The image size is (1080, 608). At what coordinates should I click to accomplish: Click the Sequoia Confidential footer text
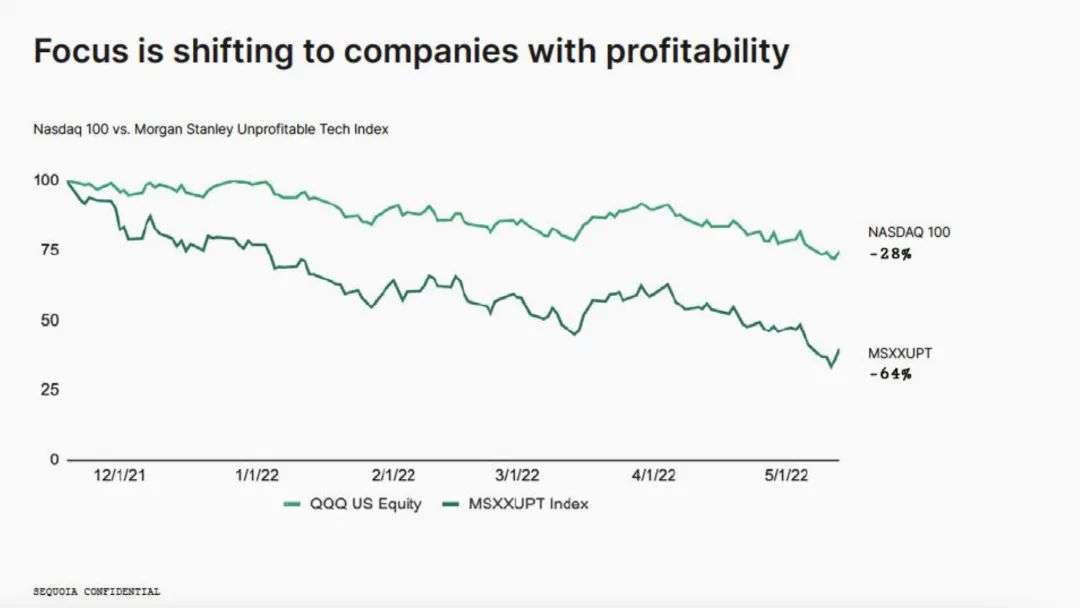pyautogui.click(x=96, y=591)
